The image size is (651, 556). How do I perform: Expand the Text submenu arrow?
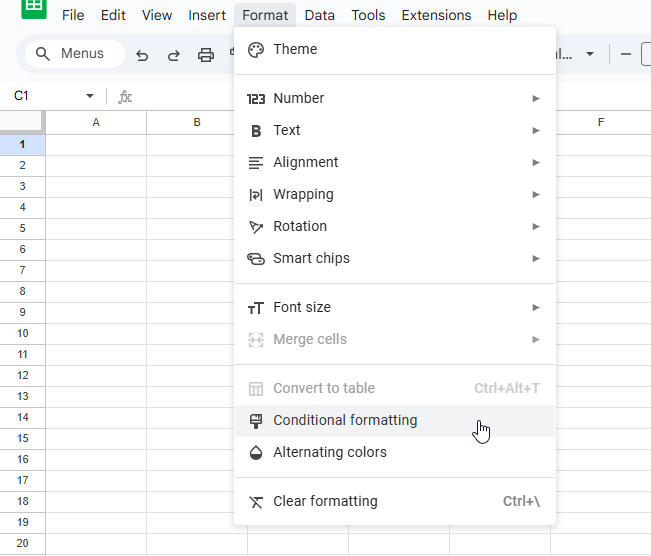click(x=536, y=131)
